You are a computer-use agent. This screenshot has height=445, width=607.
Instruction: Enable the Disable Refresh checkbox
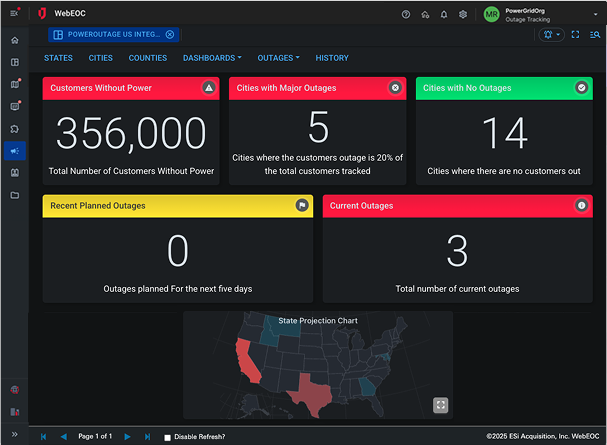tap(168, 437)
